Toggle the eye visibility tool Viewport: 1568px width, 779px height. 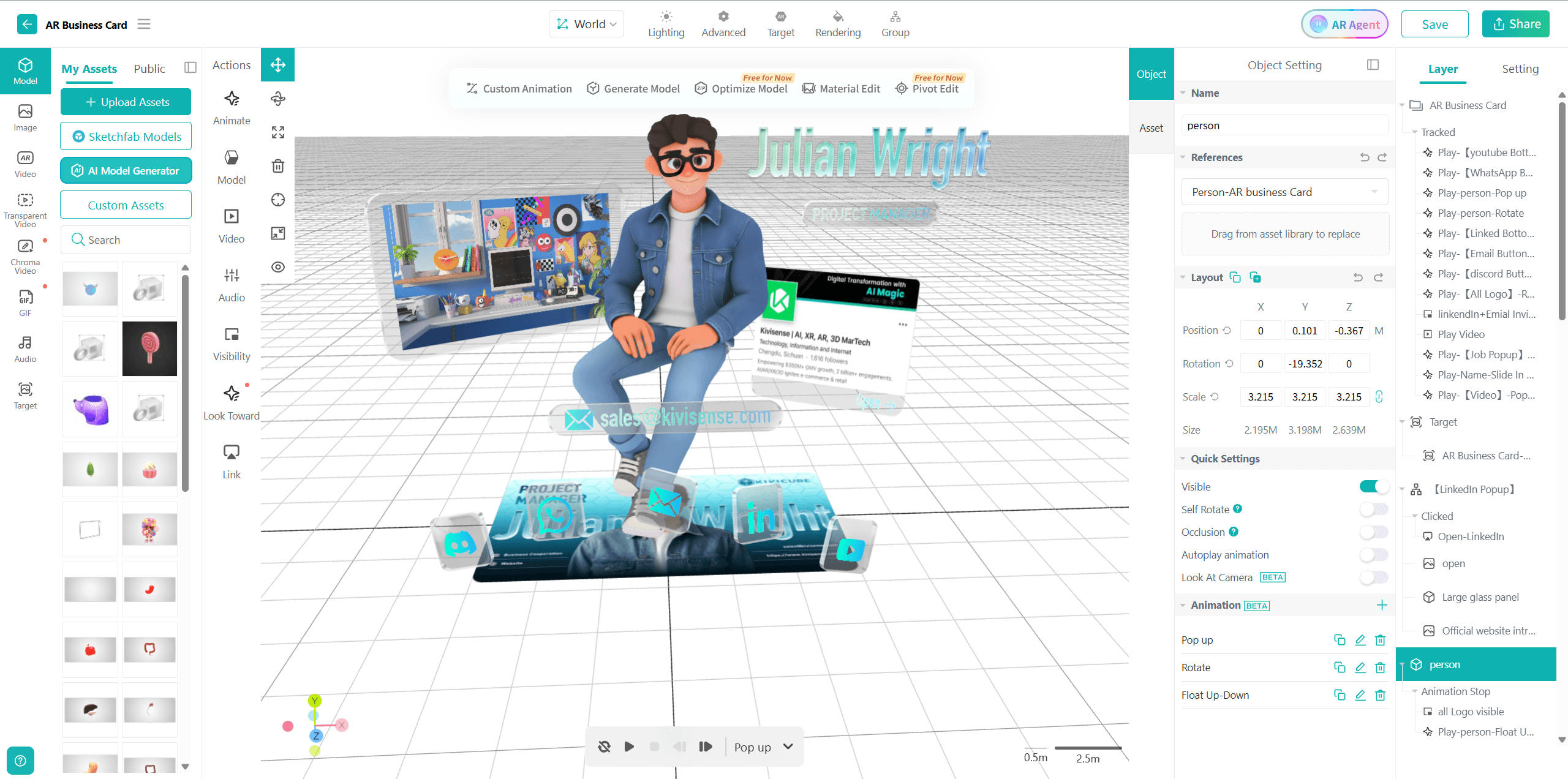(278, 267)
